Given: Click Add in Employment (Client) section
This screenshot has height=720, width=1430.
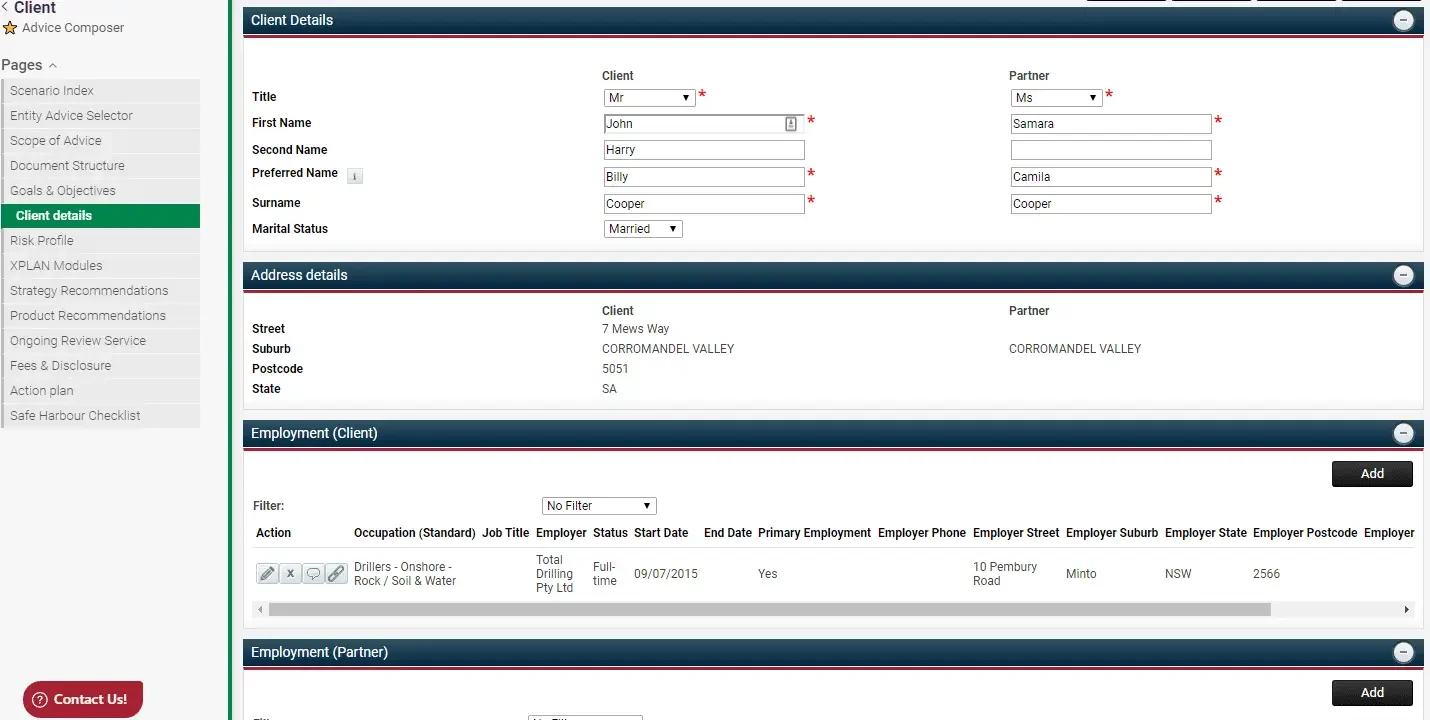Looking at the screenshot, I should coord(1372,474).
